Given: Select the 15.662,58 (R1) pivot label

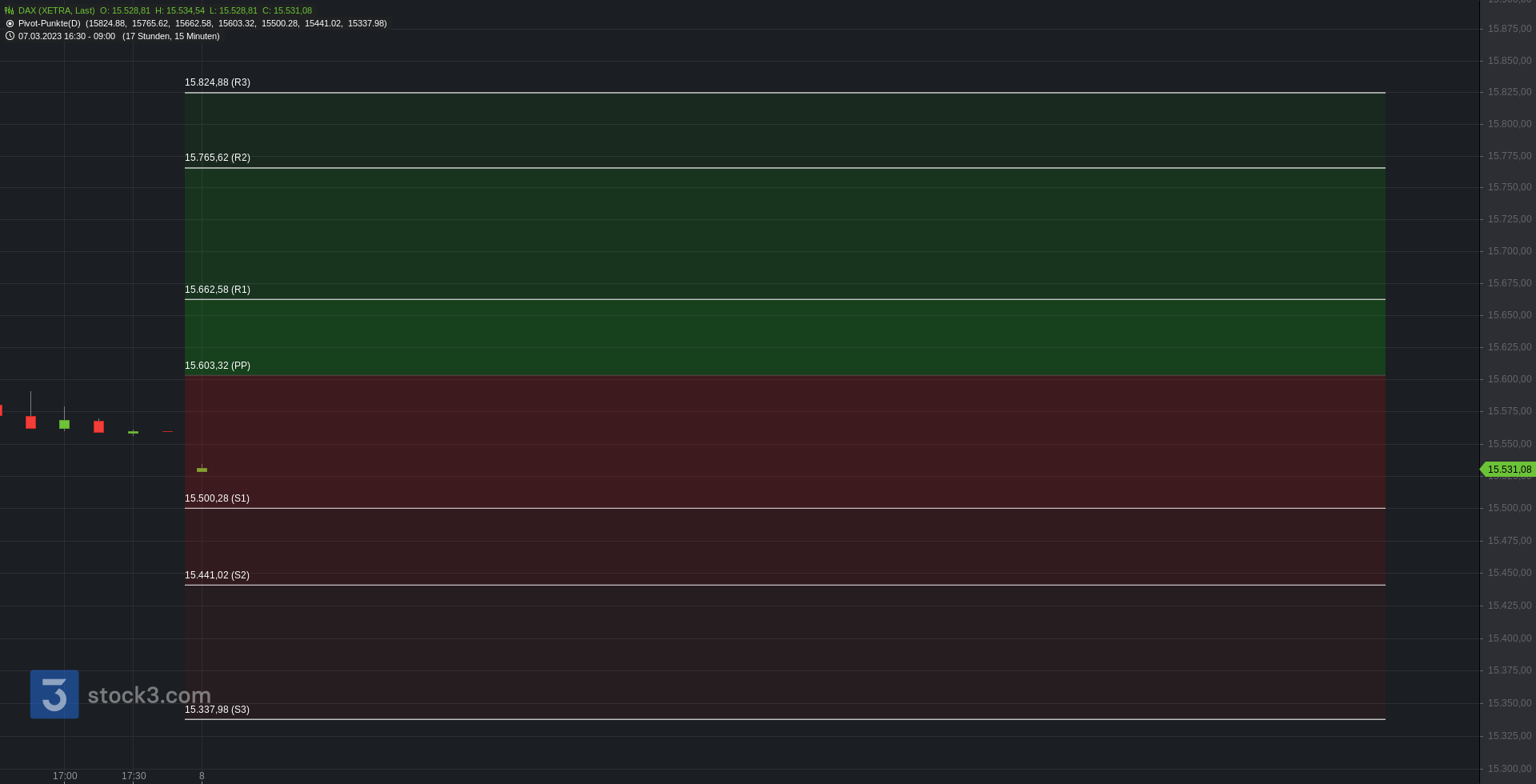Looking at the screenshot, I should click(218, 290).
